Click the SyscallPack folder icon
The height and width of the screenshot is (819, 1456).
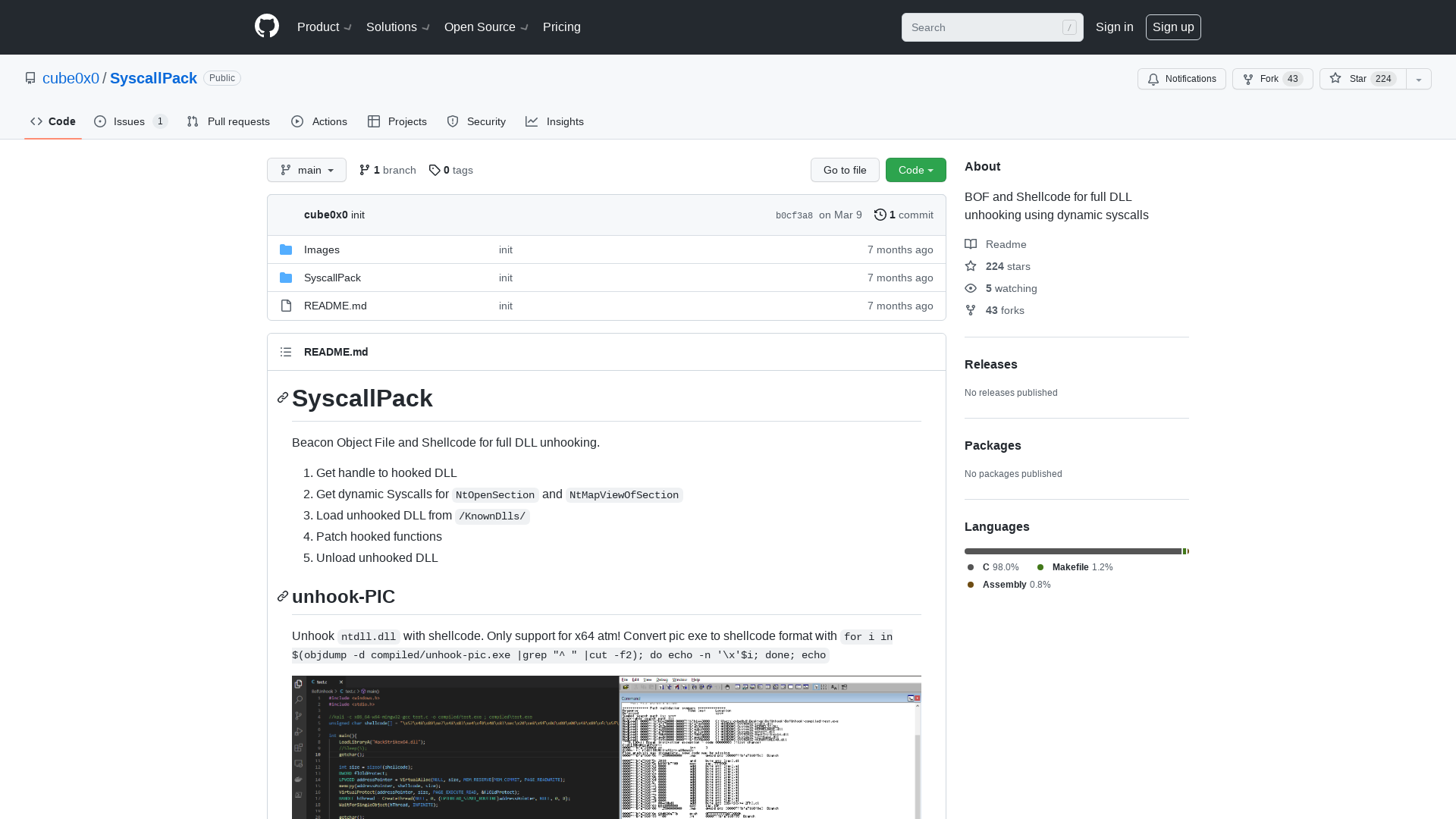click(286, 278)
